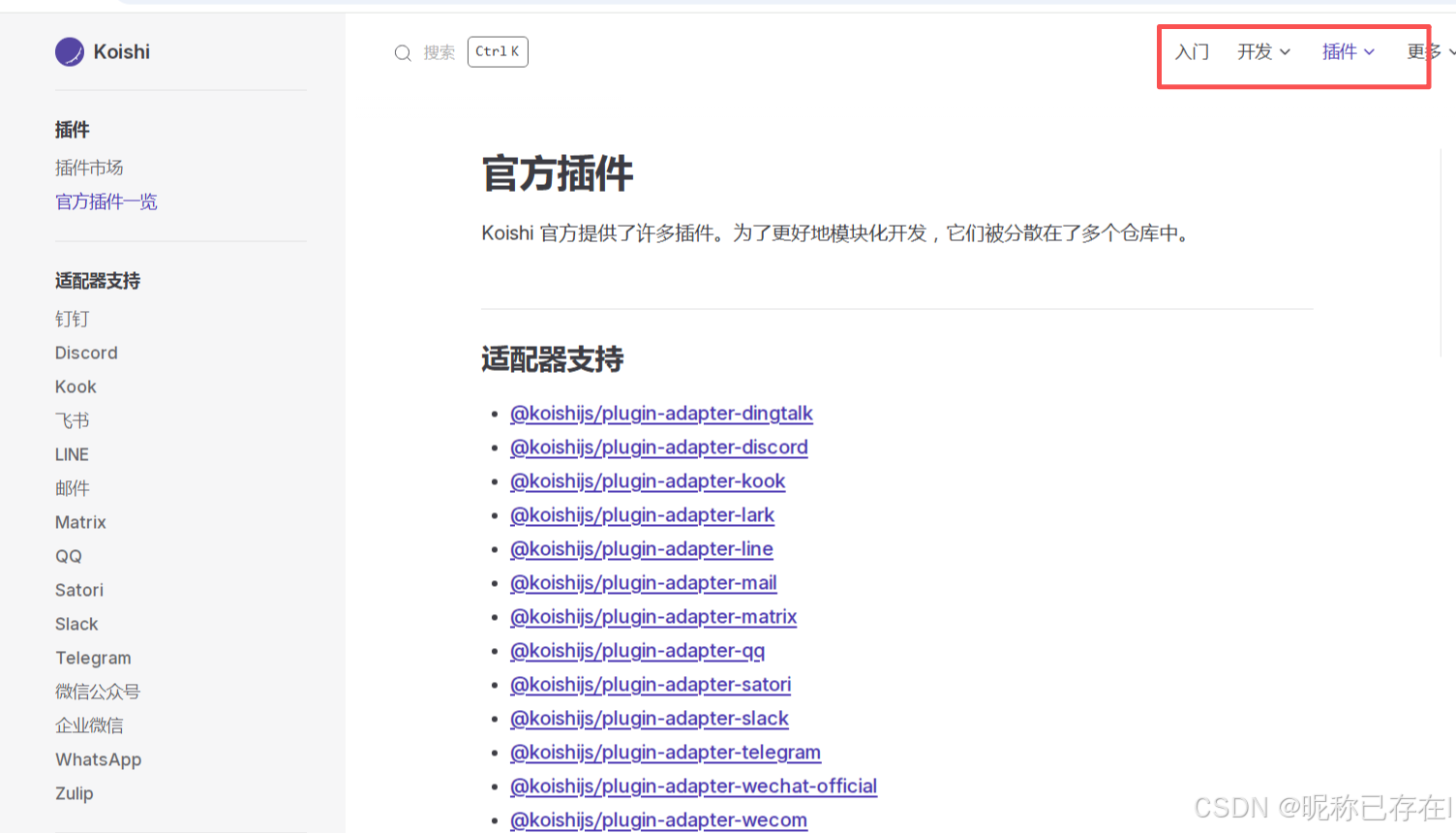Click the @koishijs/plugin-adapter-slack link

point(650,718)
